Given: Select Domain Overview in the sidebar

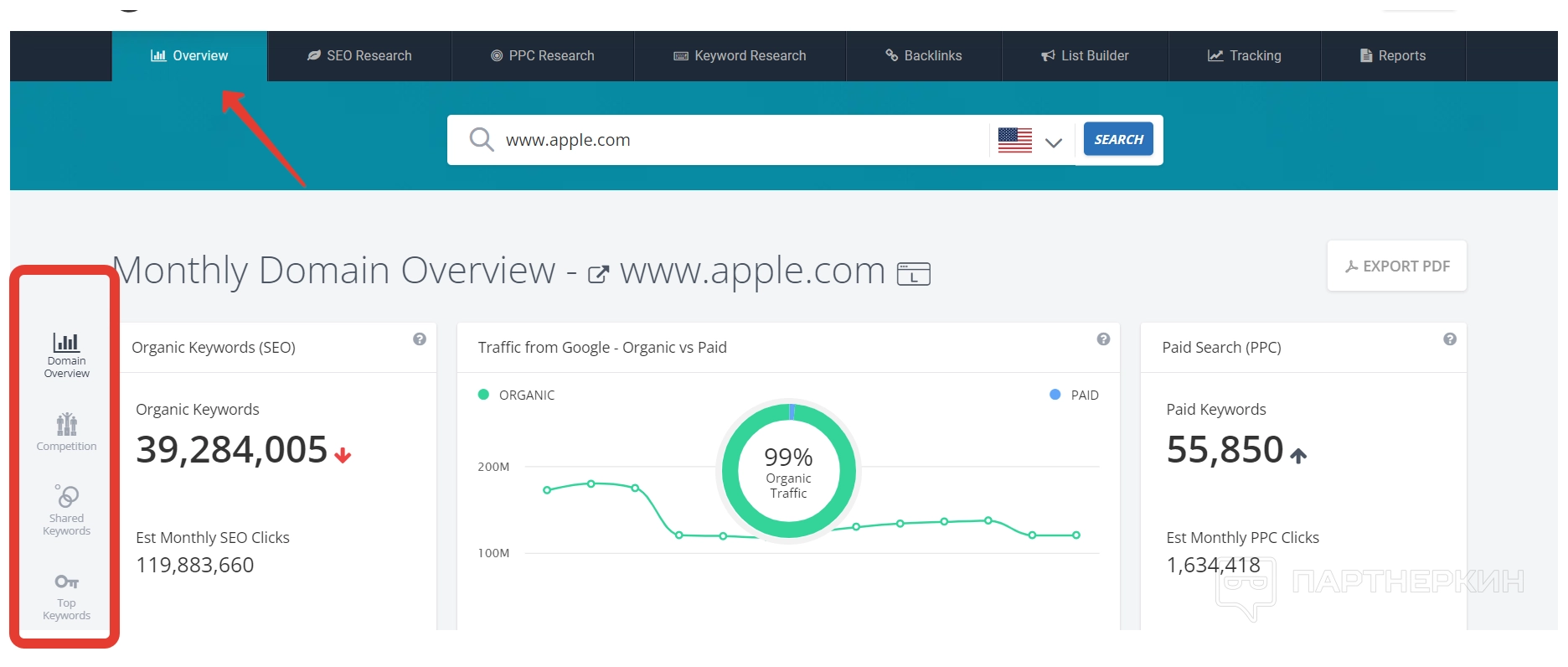Looking at the screenshot, I should [67, 355].
